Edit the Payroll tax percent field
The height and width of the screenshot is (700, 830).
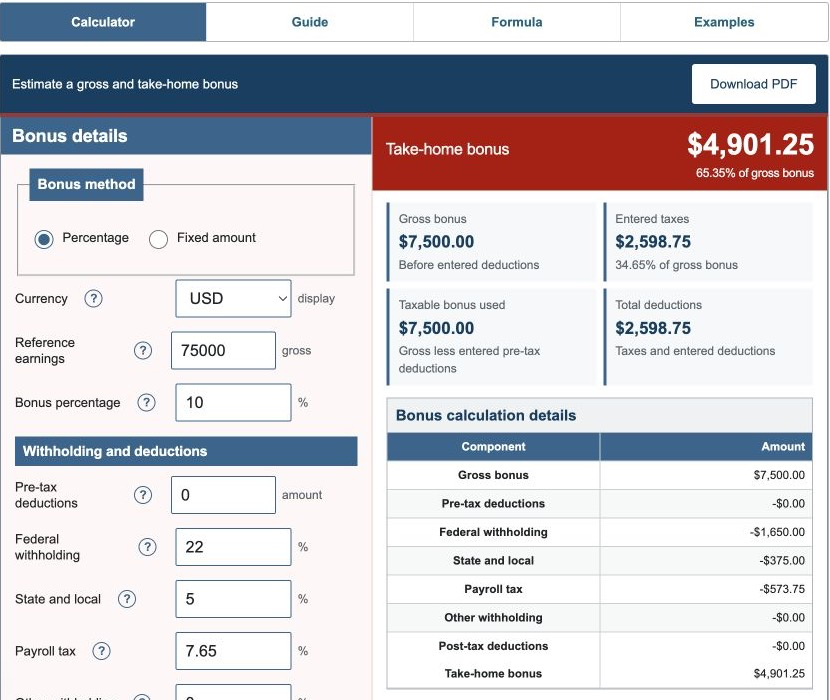coord(233,651)
